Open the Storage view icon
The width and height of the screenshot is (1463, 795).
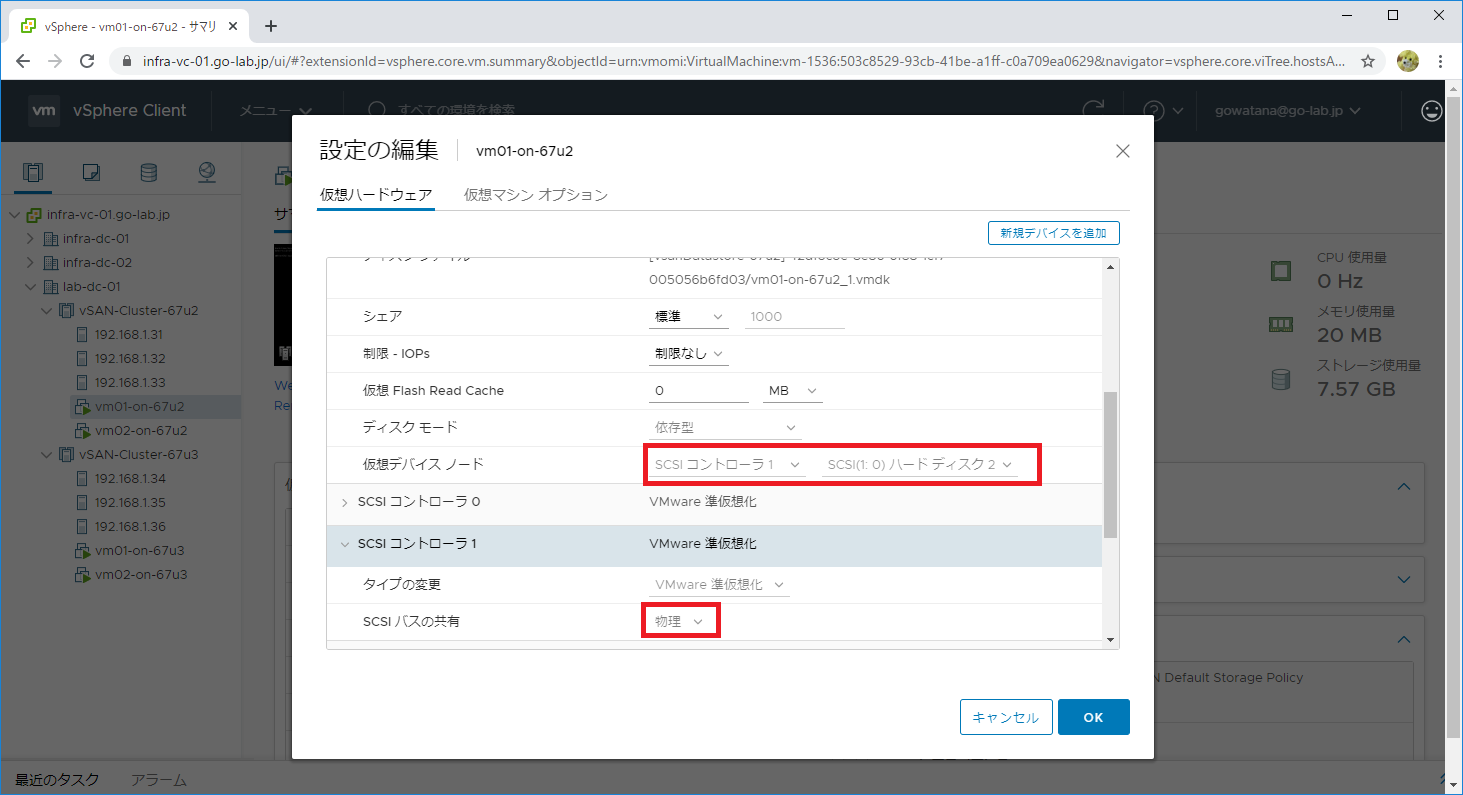point(148,172)
